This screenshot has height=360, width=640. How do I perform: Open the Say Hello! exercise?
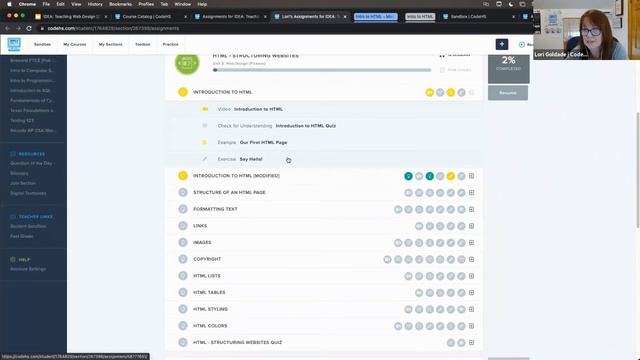(251, 159)
